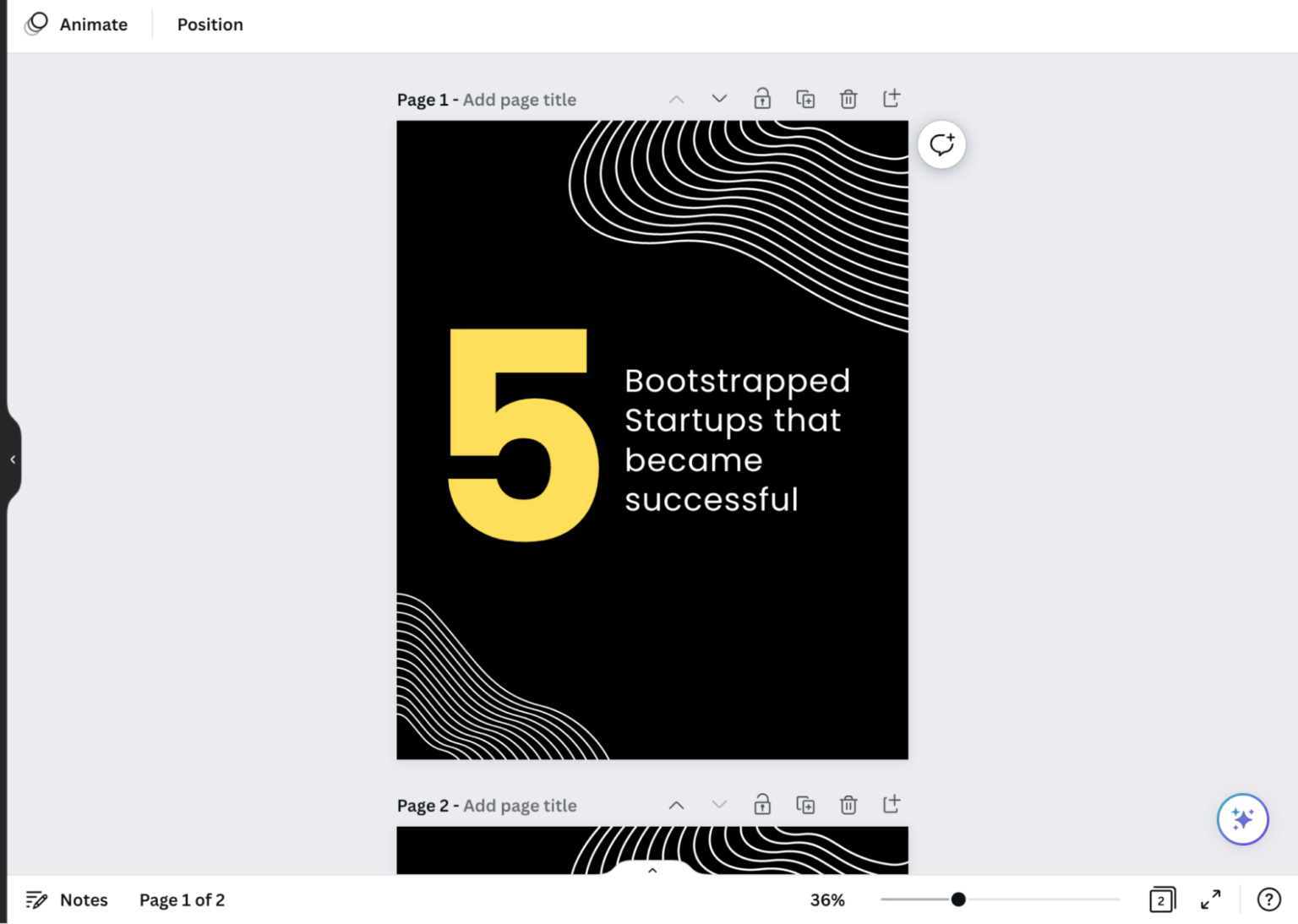1298x924 pixels.
Task: Collapse the left side panel
Action: (x=13, y=459)
